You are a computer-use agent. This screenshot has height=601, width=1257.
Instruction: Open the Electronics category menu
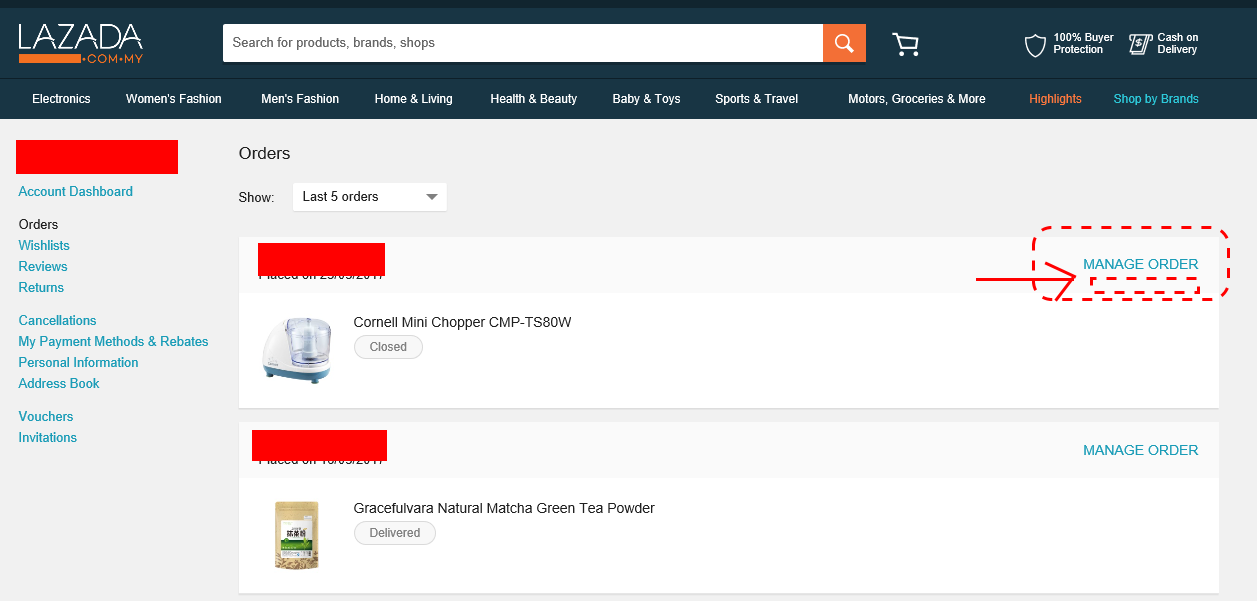tap(61, 99)
